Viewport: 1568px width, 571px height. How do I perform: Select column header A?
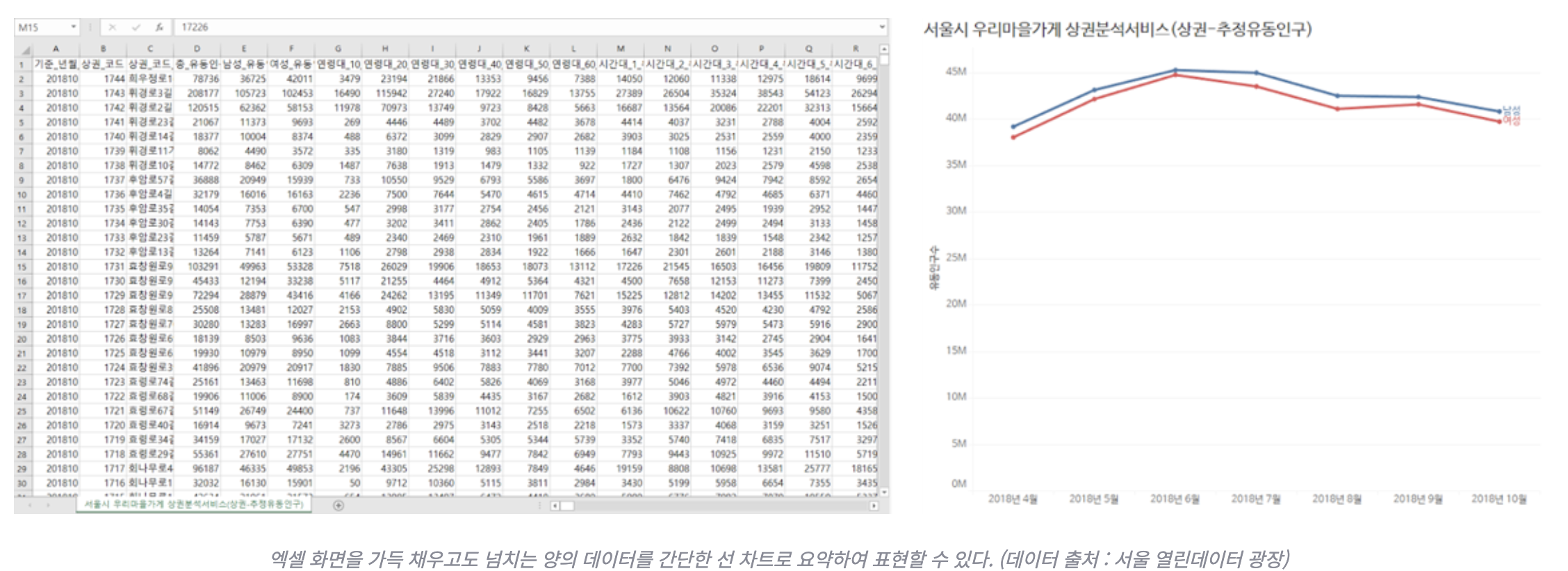(x=56, y=49)
